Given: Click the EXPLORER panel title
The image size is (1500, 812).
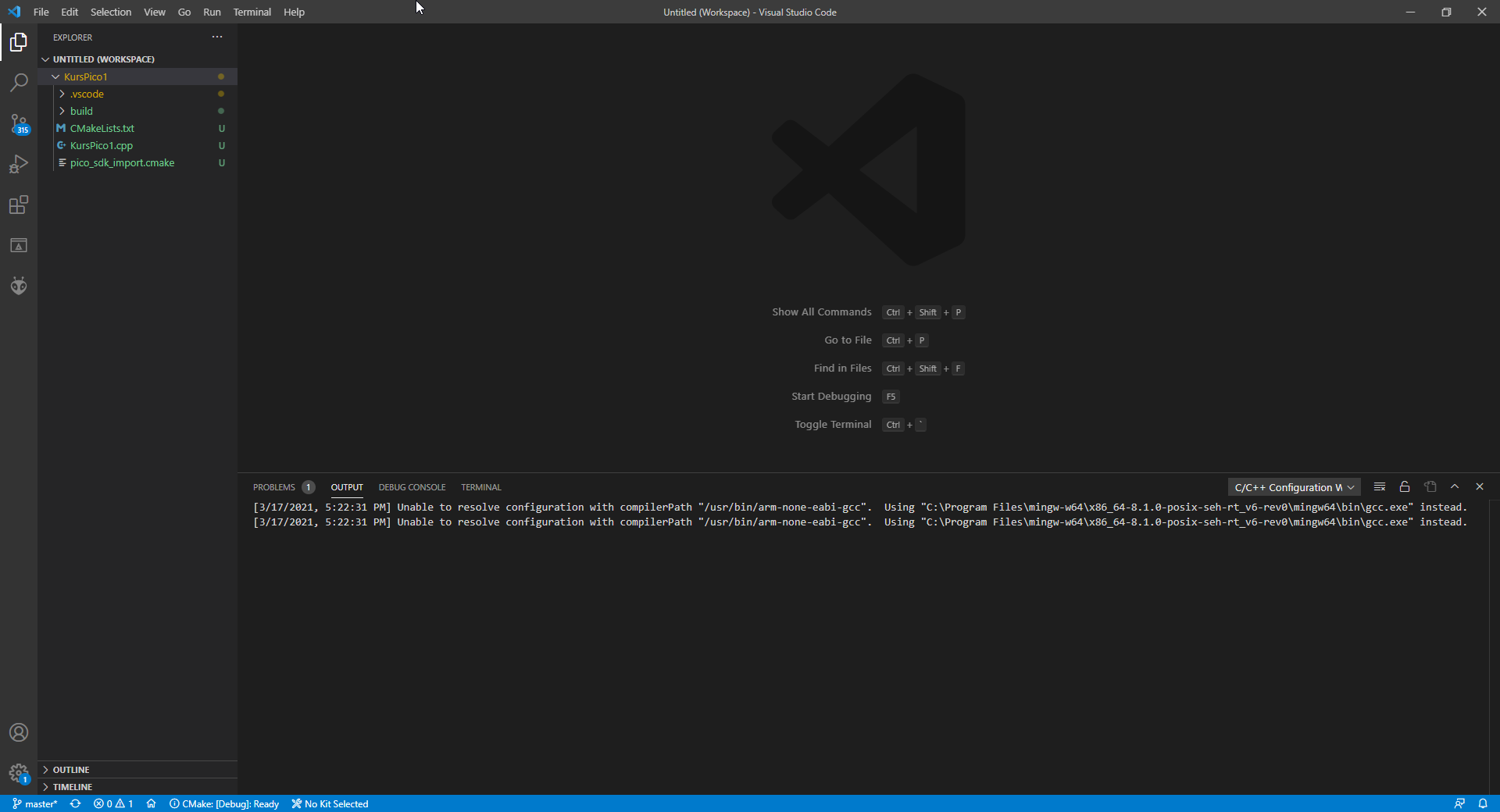Looking at the screenshot, I should 73,37.
